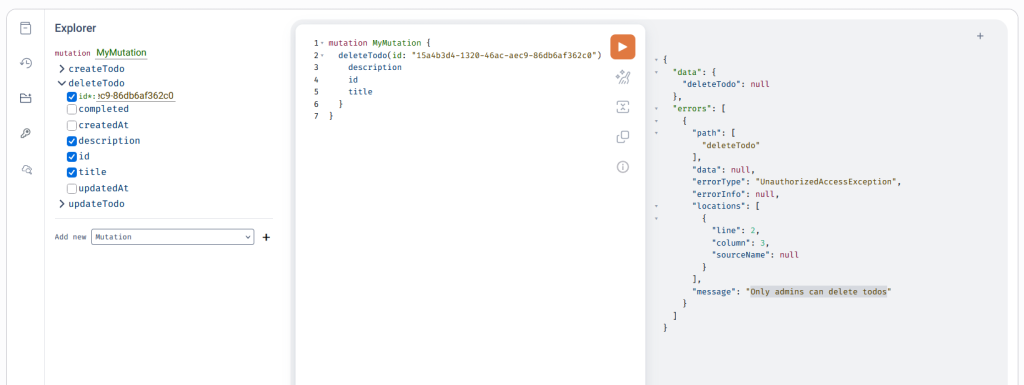Open the query history icon
This screenshot has width=1024, height=385.
click(25, 63)
